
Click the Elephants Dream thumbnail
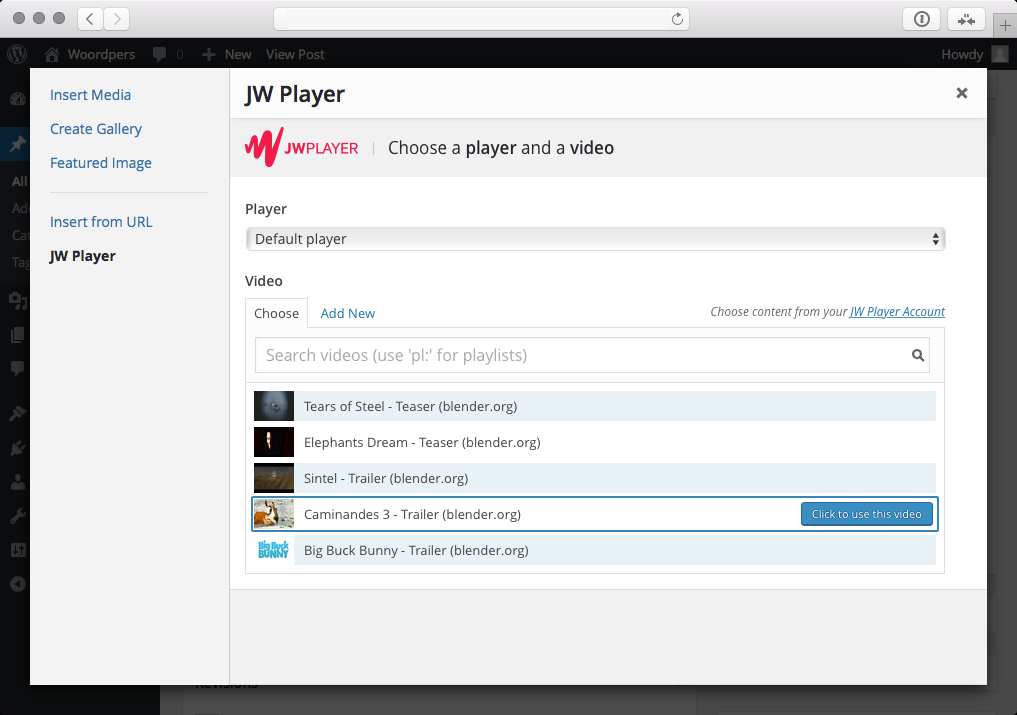point(274,442)
